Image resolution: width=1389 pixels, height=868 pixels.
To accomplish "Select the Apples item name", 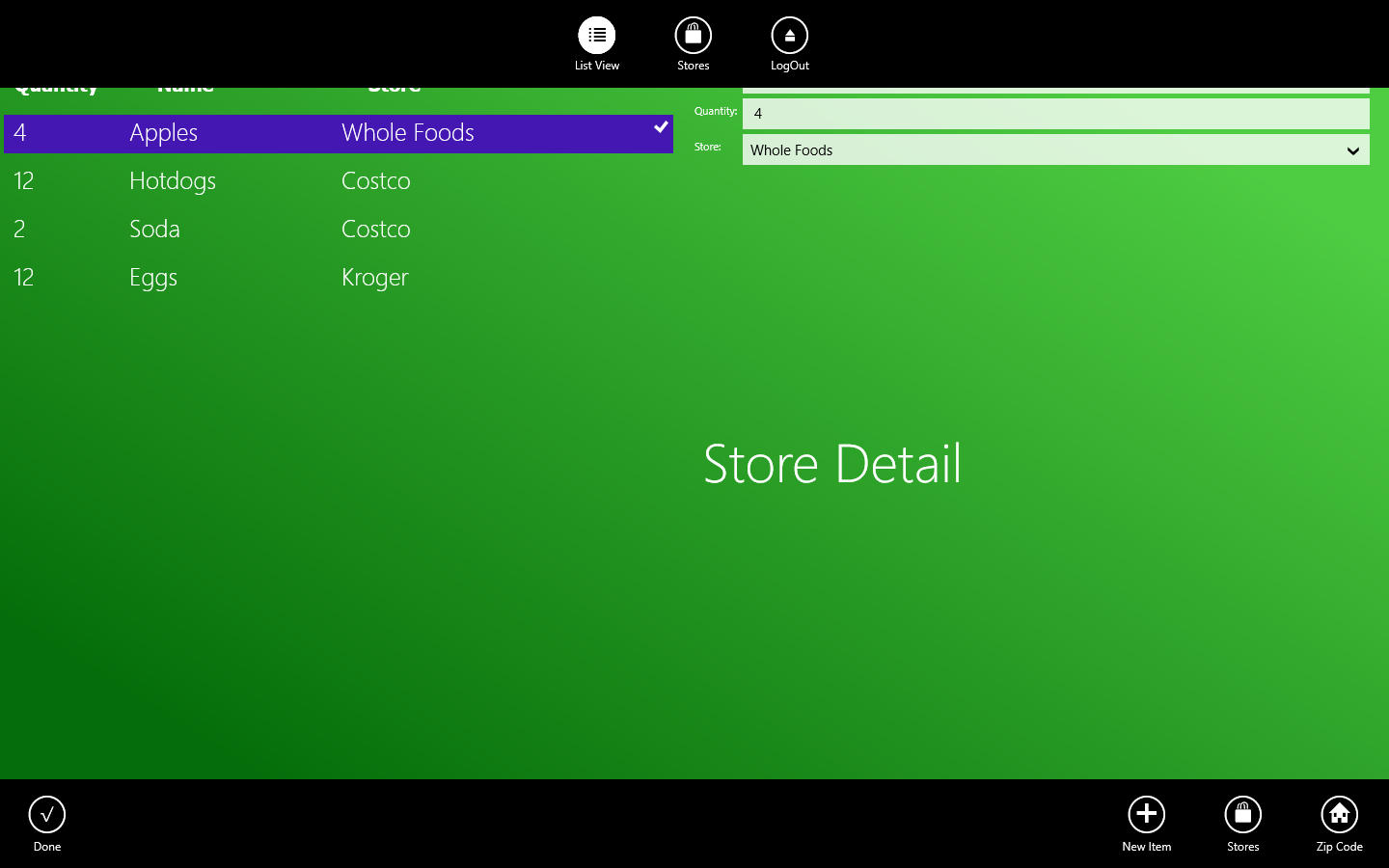I will tap(164, 133).
